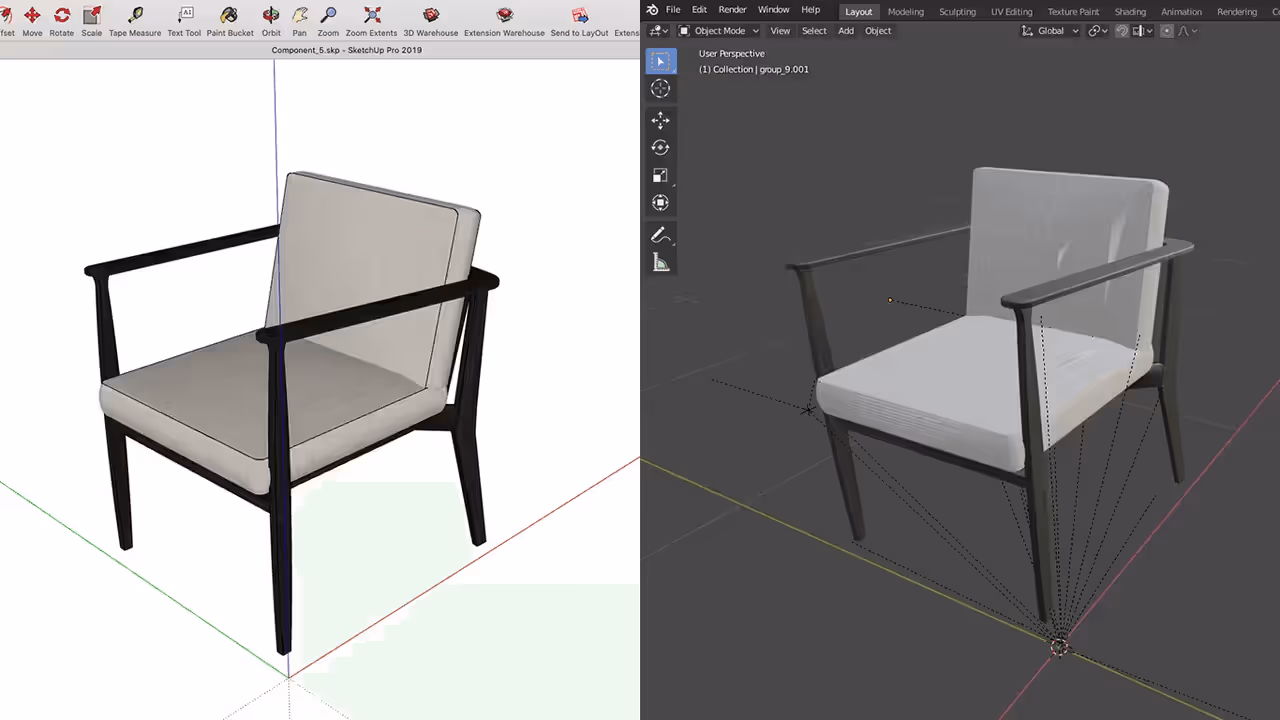Toggle proportional editing in Blender header
The image size is (1280, 720).
(x=1167, y=31)
